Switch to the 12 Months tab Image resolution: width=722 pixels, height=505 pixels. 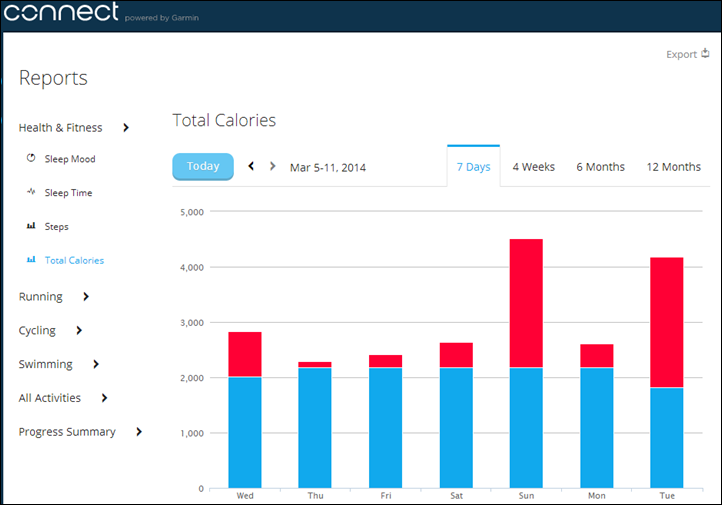pos(673,167)
